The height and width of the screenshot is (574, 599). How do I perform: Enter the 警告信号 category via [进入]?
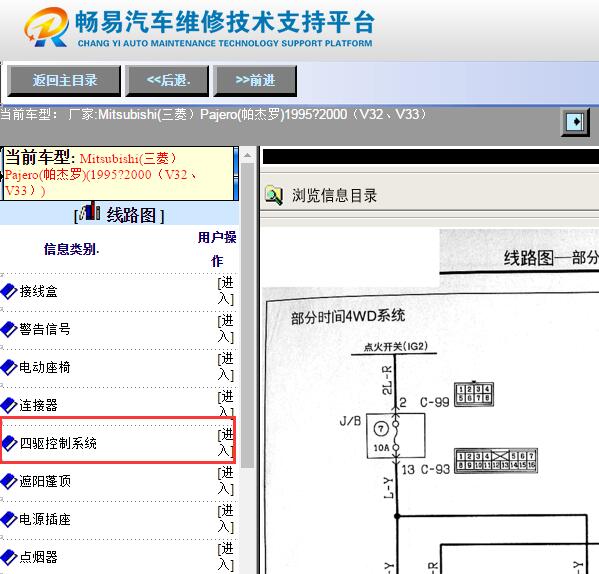(226, 329)
